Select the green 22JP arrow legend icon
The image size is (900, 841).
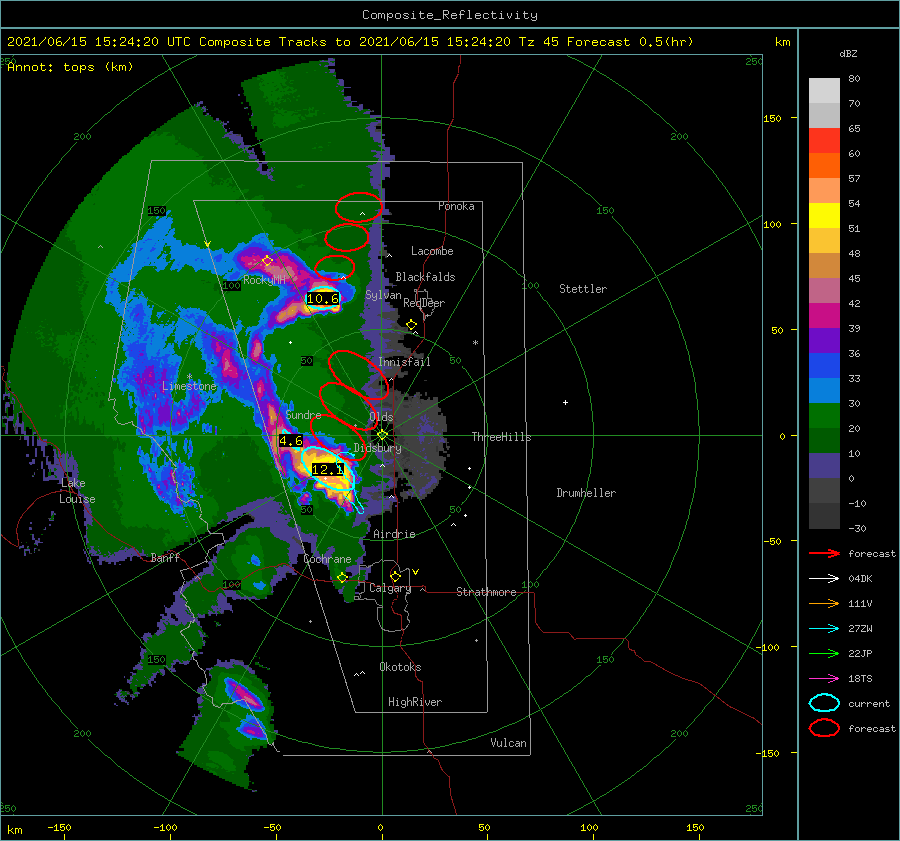point(824,653)
